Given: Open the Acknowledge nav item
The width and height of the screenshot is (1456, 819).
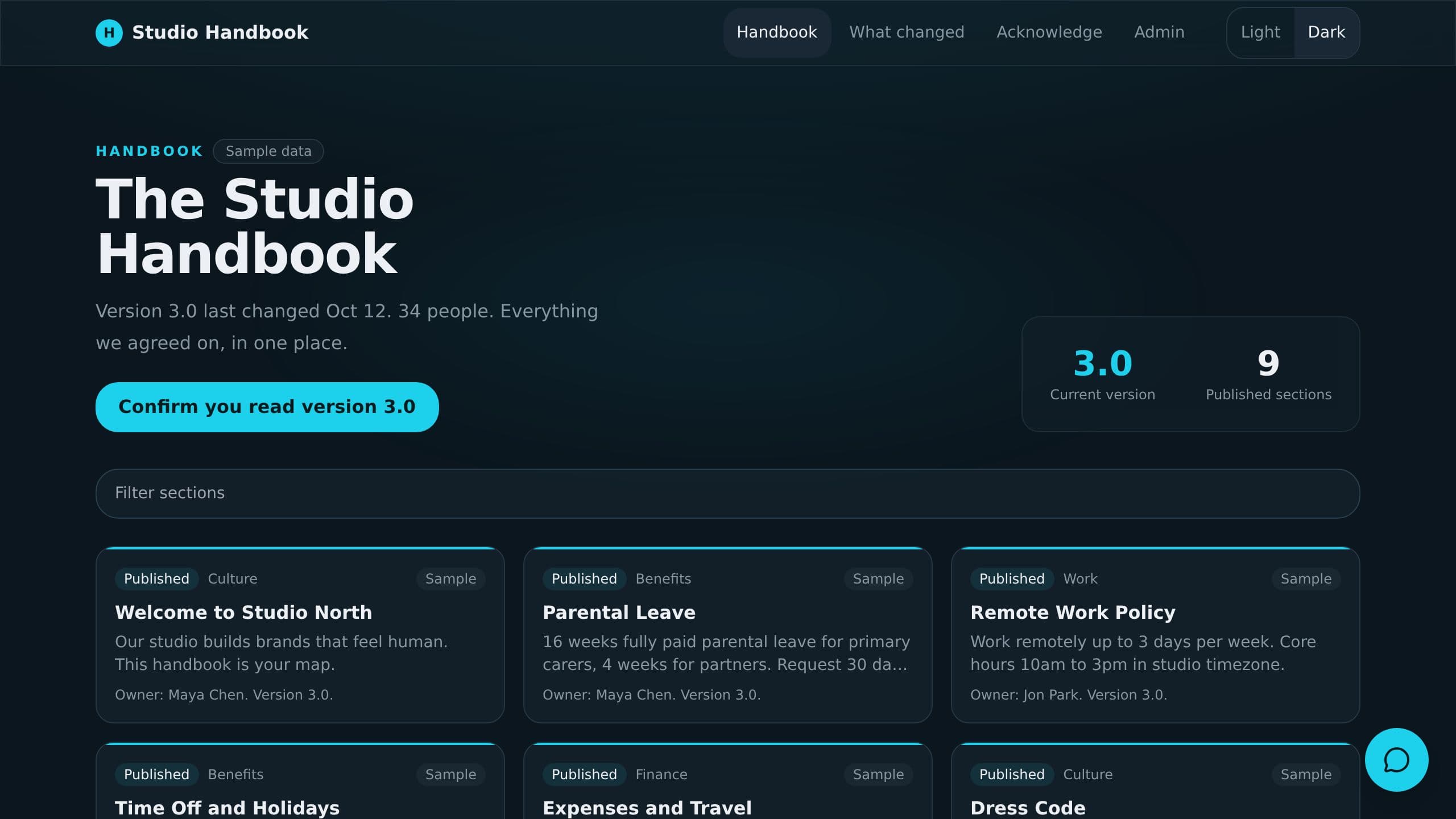Looking at the screenshot, I should (x=1049, y=32).
